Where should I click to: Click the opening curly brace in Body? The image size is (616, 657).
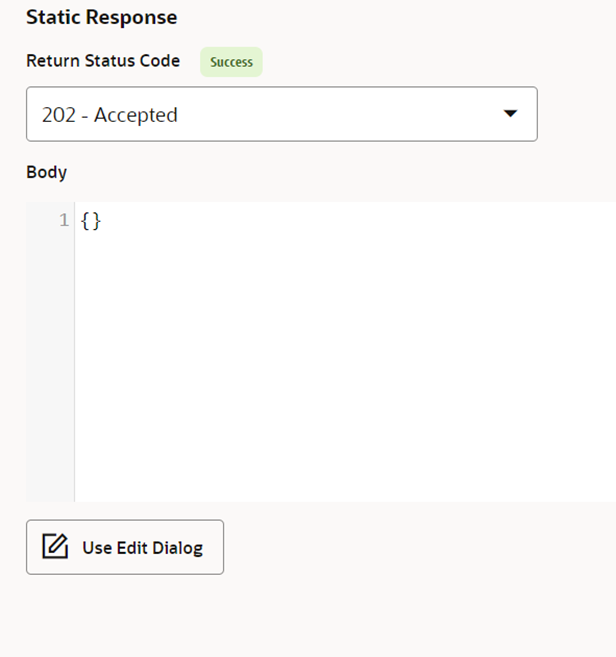(86, 221)
